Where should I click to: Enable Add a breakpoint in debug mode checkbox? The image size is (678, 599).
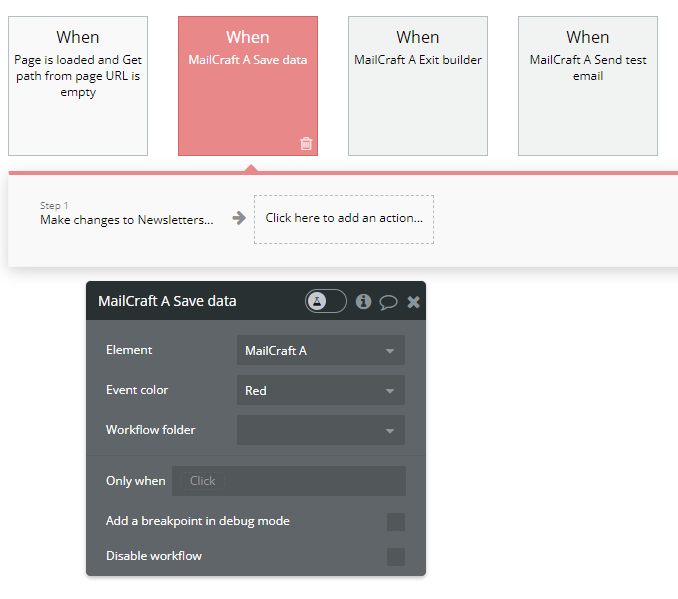click(x=396, y=522)
